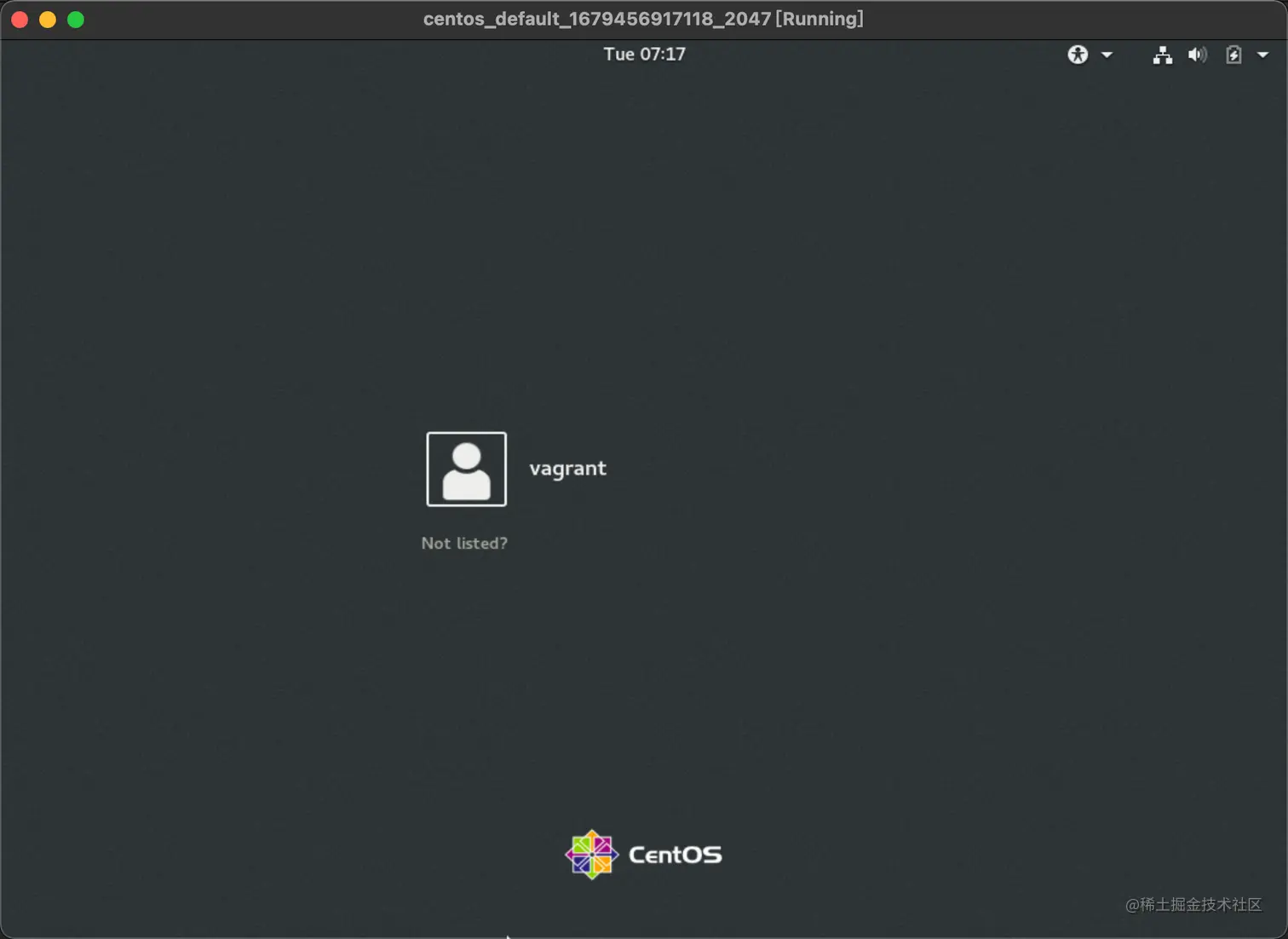The height and width of the screenshot is (939, 1288).
Task: Open the clock showing Tue 07:17
Action: pyautogui.click(x=644, y=55)
